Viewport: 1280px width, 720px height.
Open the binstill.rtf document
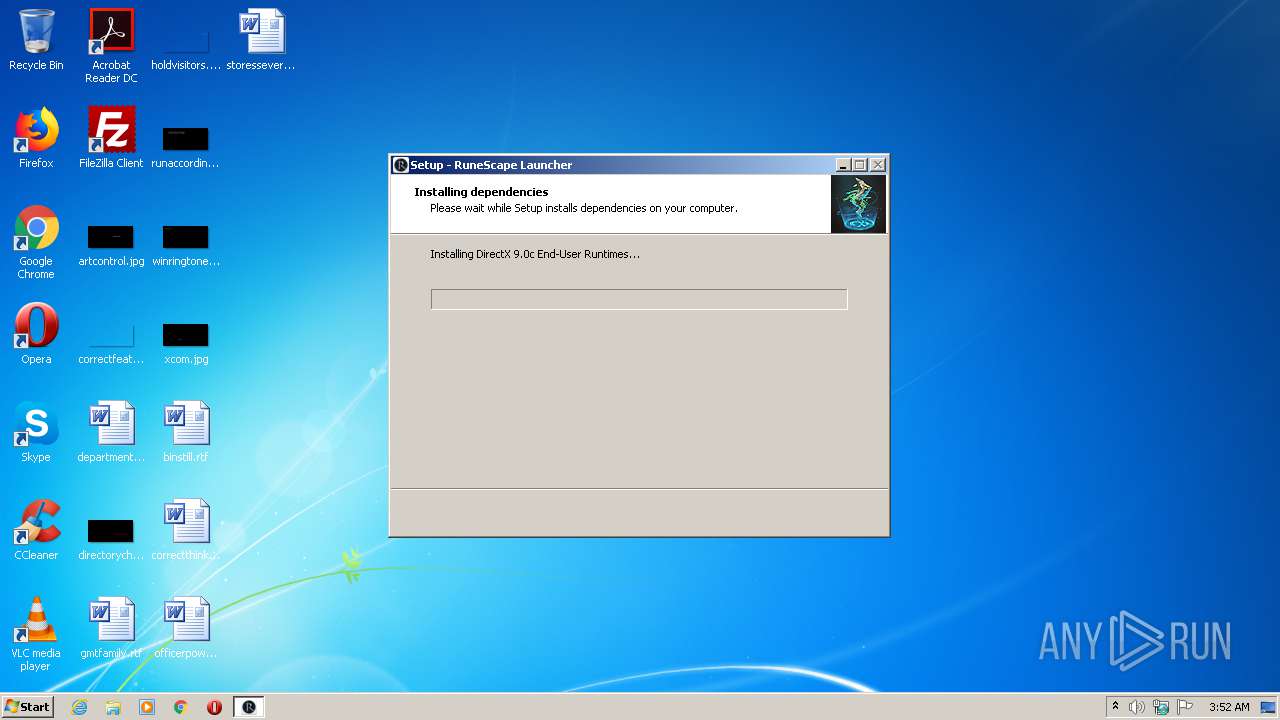click(186, 432)
